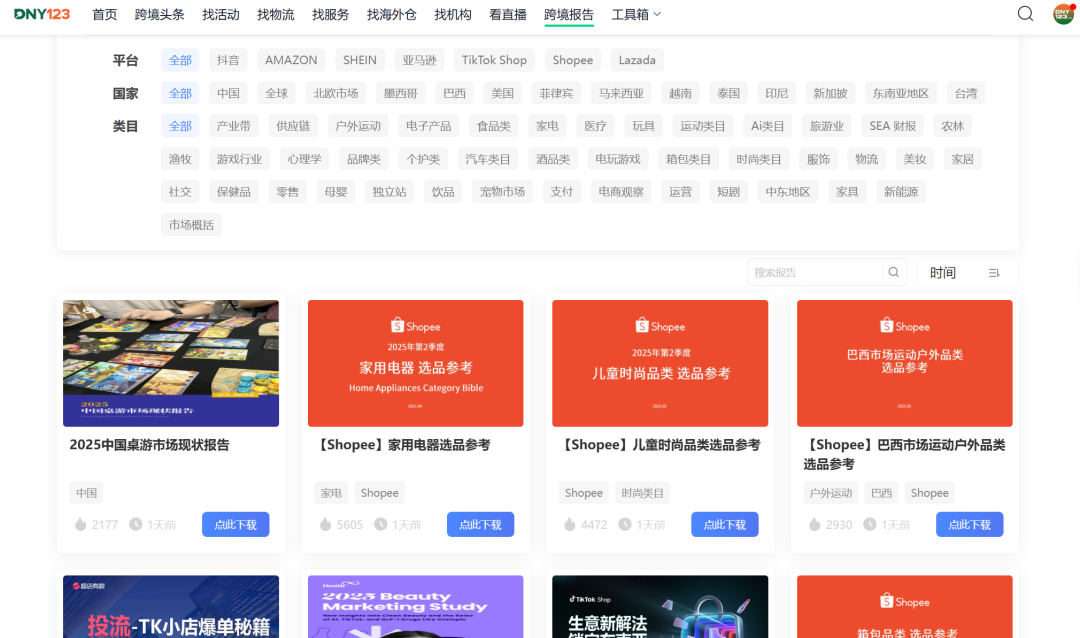Enable the 巴西 country filter
1080x638 pixels.
click(454, 92)
